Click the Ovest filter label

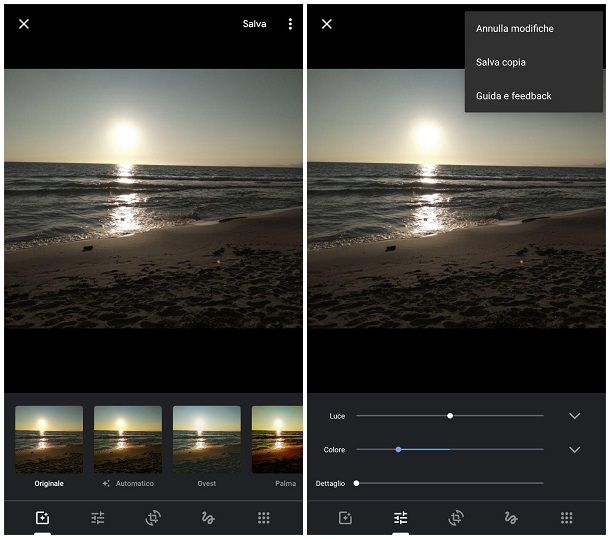tap(207, 484)
